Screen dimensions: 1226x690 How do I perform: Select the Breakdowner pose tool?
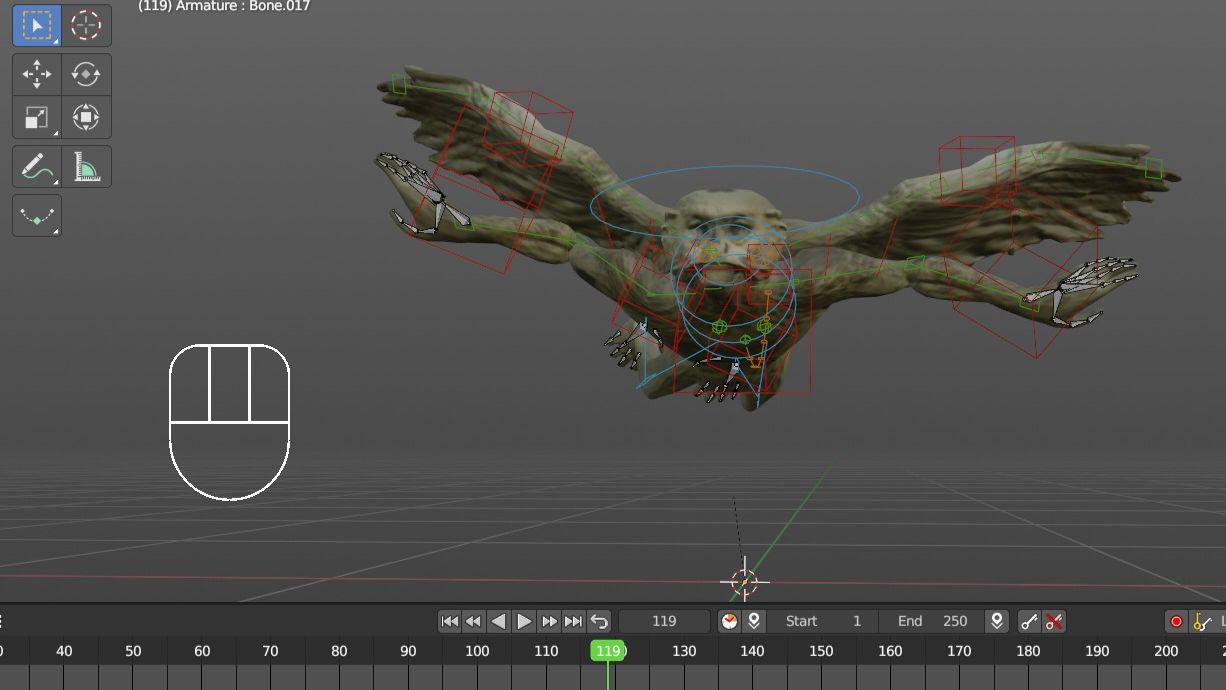(x=37, y=216)
